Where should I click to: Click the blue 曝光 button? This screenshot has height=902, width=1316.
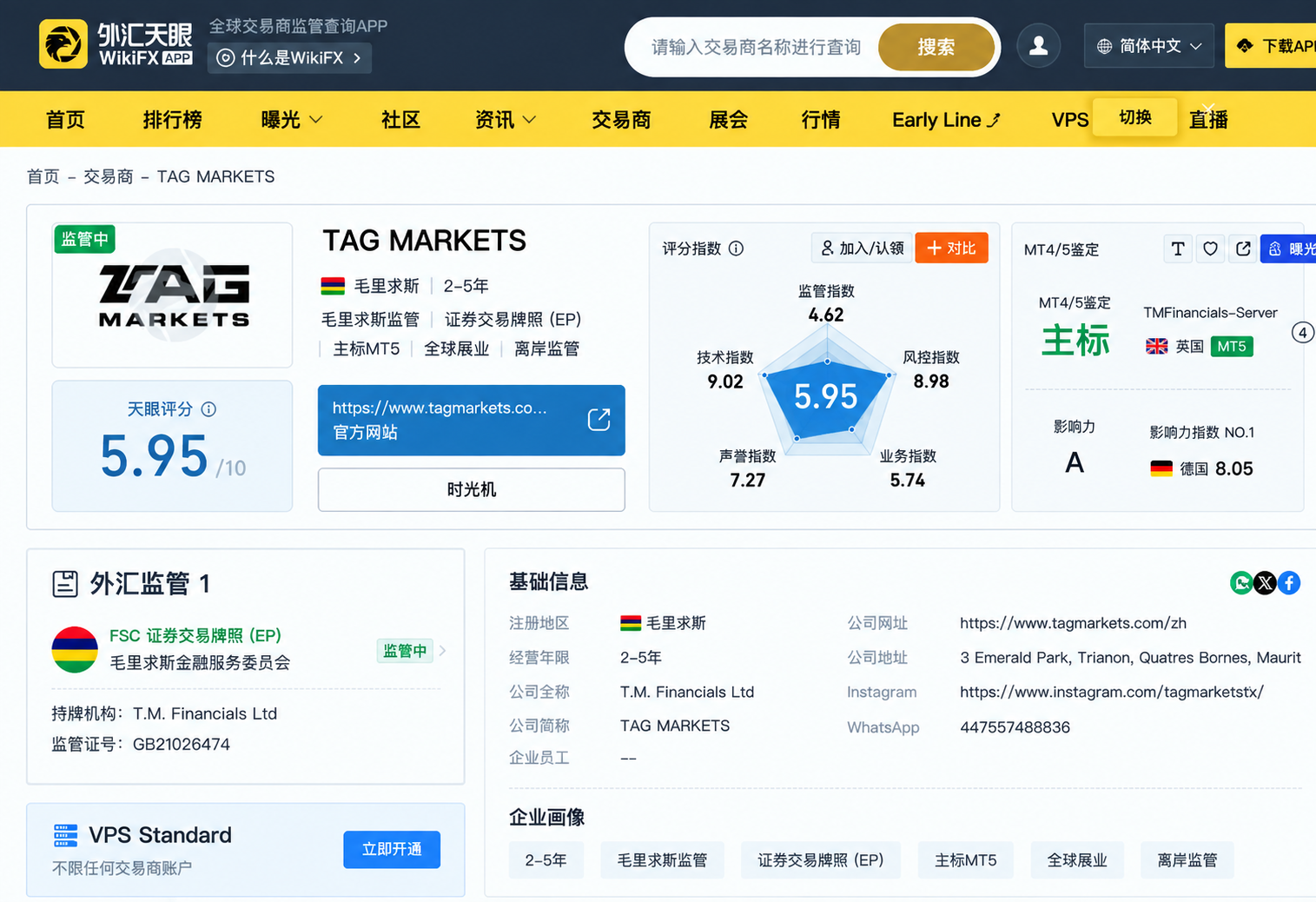1289,249
